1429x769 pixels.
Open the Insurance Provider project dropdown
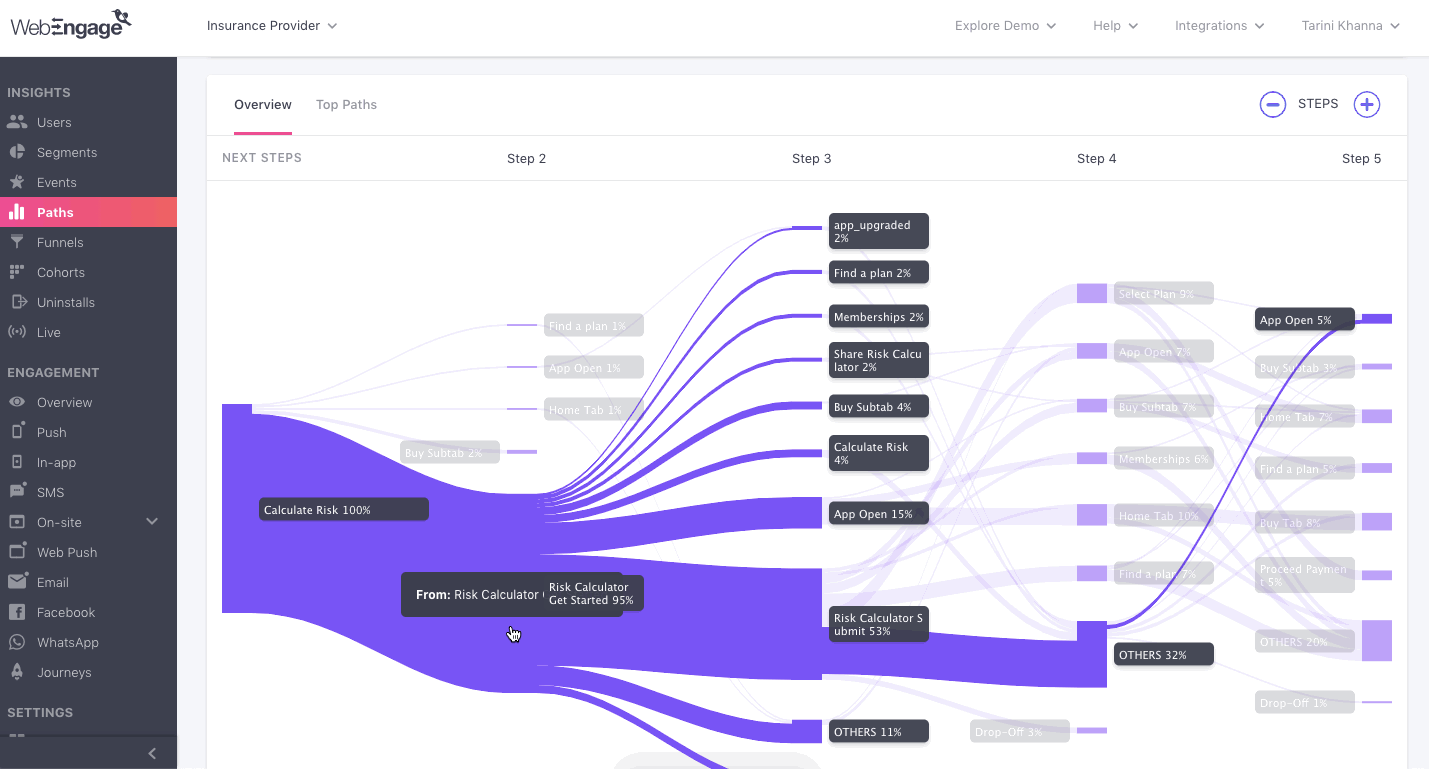272,25
